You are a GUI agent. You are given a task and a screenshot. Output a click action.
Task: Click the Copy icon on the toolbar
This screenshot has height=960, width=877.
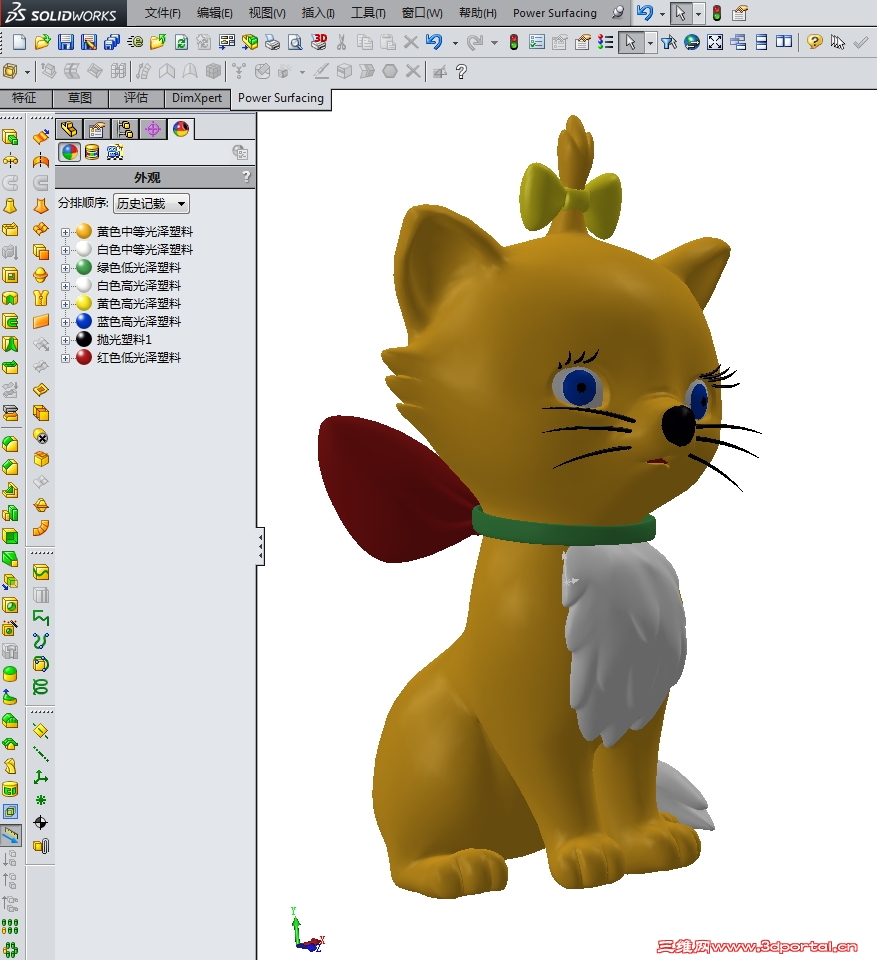[x=364, y=42]
